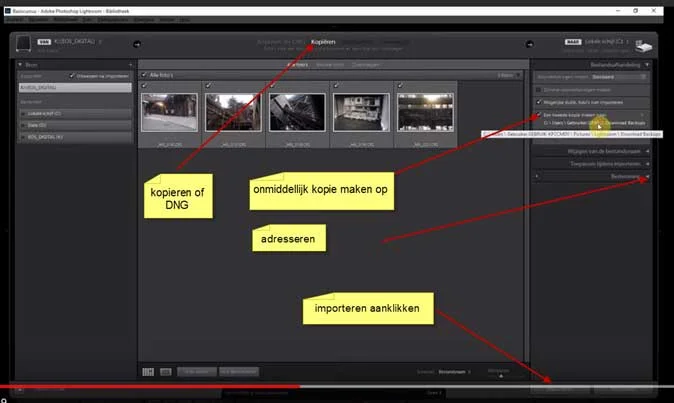Click the small triangle left of the Bestemming panel
Viewport: 674px width, 403px height.
click(x=536, y=176)
